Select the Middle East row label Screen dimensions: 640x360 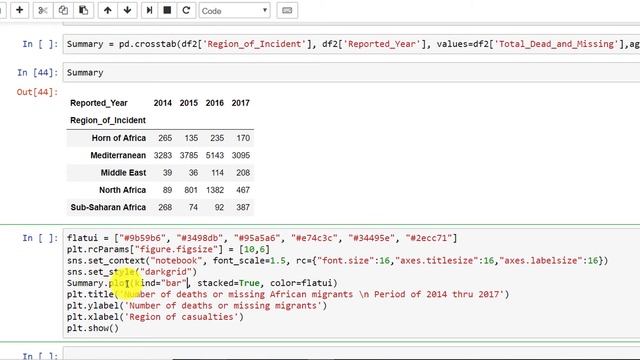(x=123, y=173)
